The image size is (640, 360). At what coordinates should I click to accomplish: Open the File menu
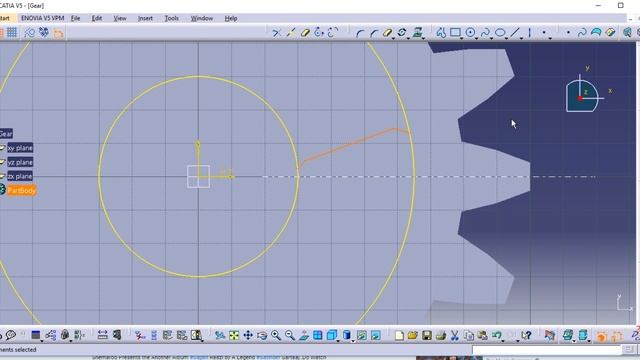pyautogui.click(x=76, y=18)
